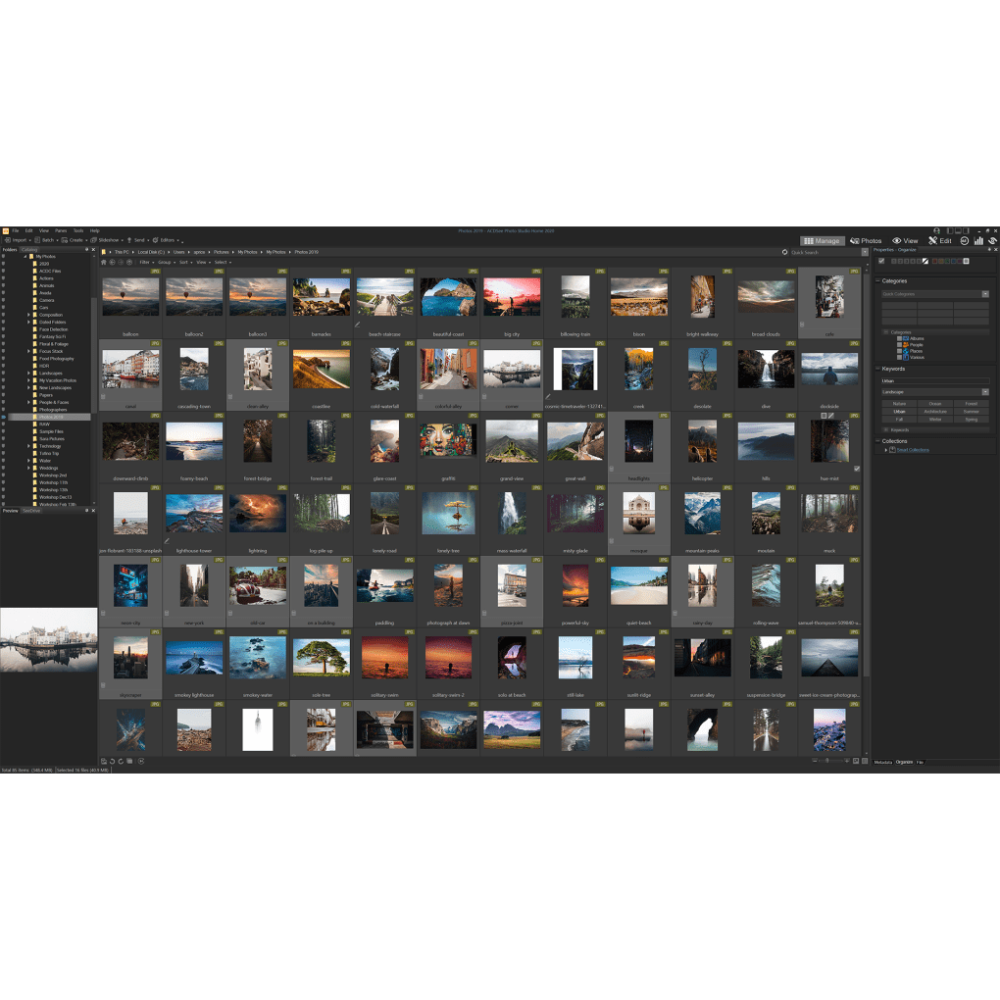Open Edit mode
This screenshot has height=1000, width=1000.
click(944, 240)
